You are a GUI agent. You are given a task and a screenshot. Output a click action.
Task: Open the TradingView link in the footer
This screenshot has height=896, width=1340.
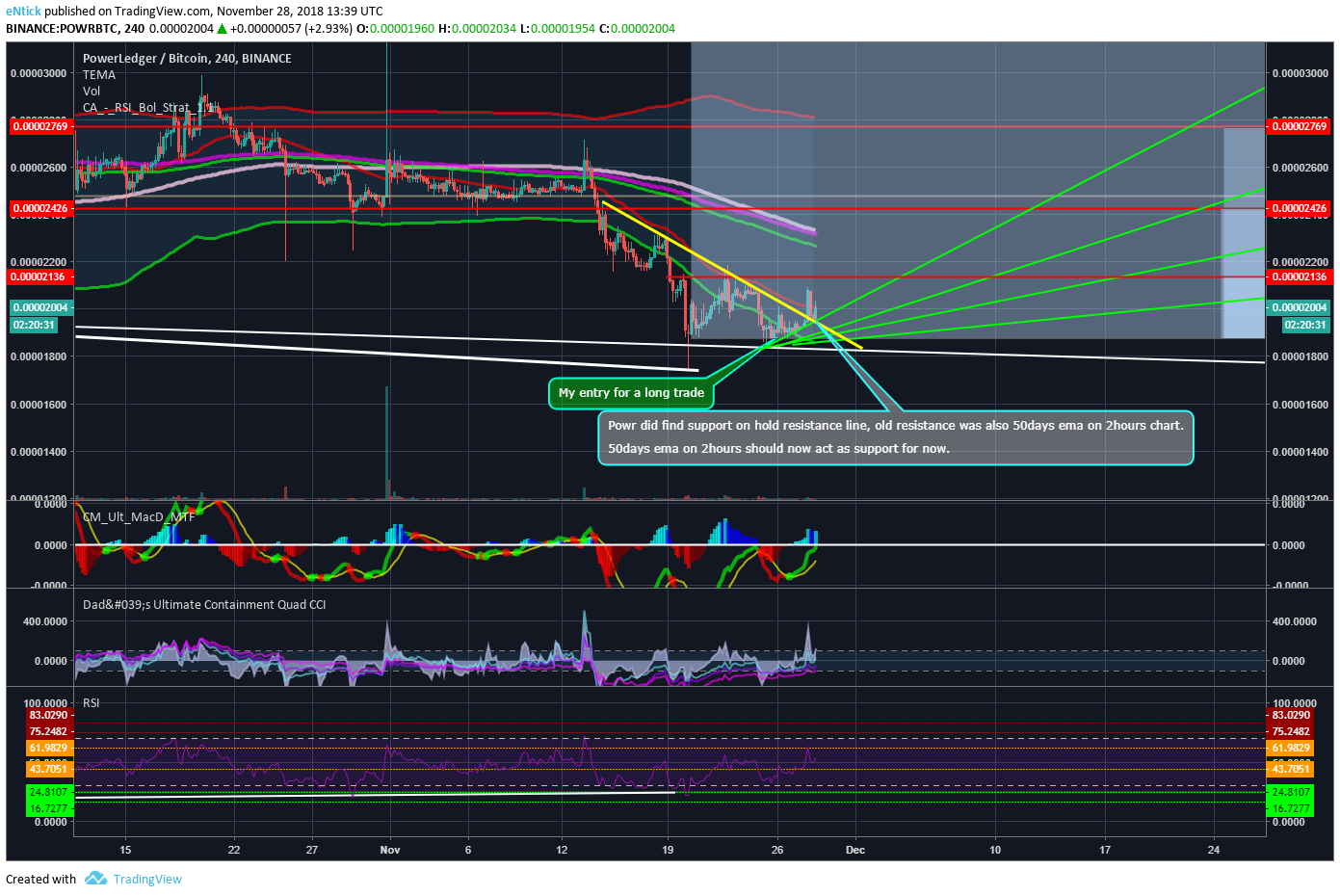[x=147, y=879]
